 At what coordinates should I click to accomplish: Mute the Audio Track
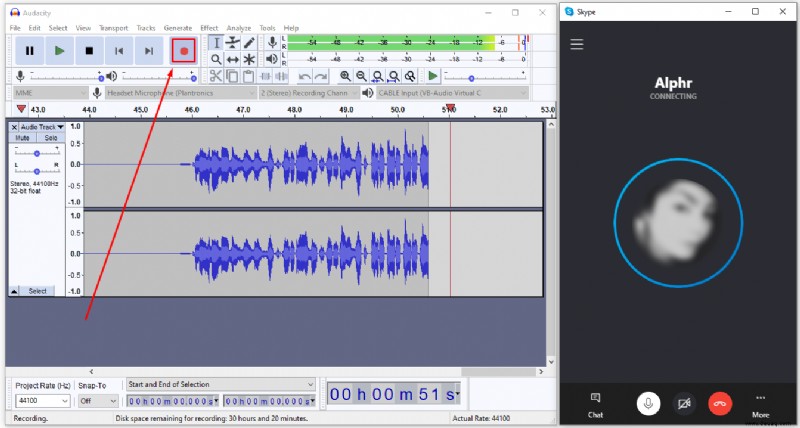(x=22, y=138)
